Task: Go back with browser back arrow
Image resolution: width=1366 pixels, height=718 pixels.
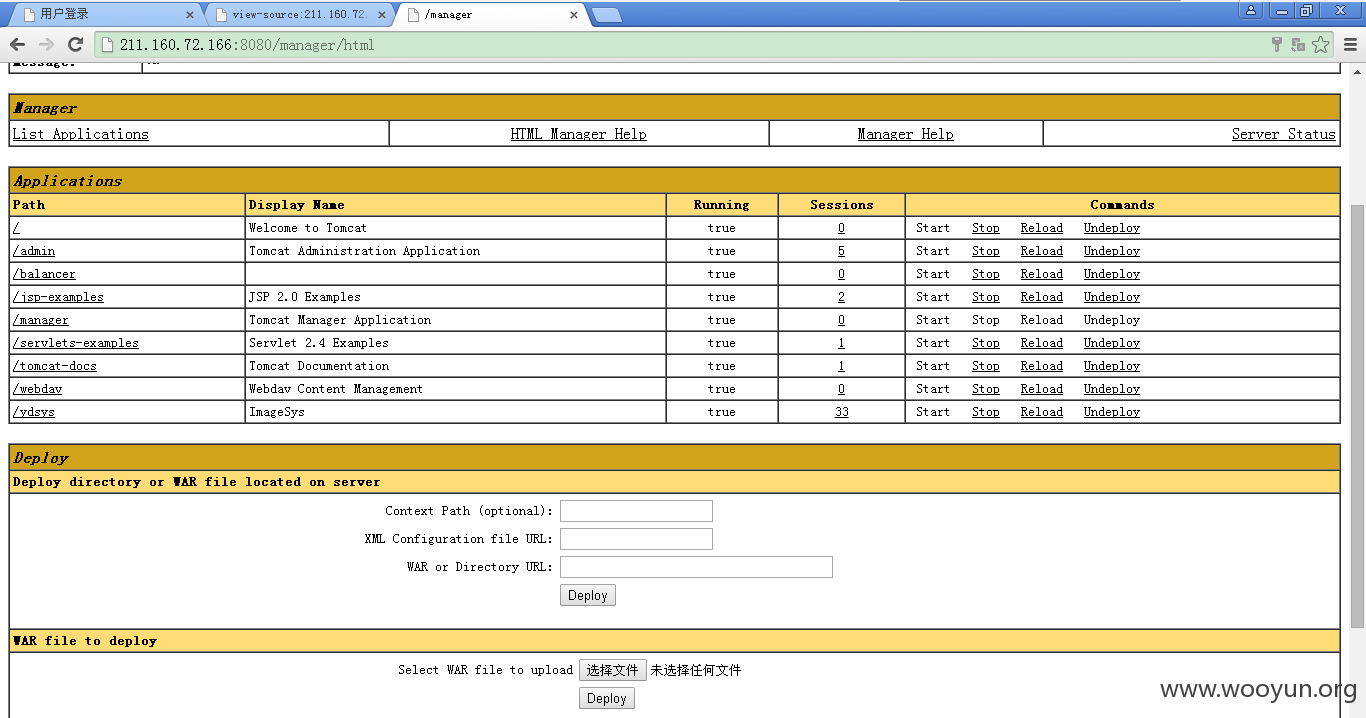Action: [17, 44]
